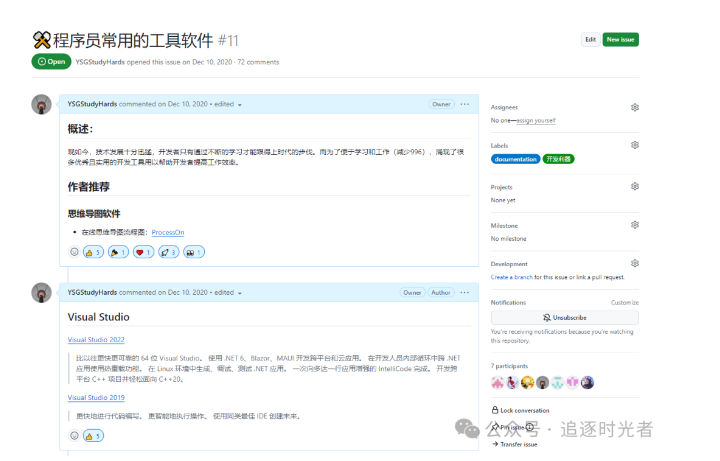720x461 pixels.
Task: Expand first comment's edited history dropdown
Action: point(228,104)
